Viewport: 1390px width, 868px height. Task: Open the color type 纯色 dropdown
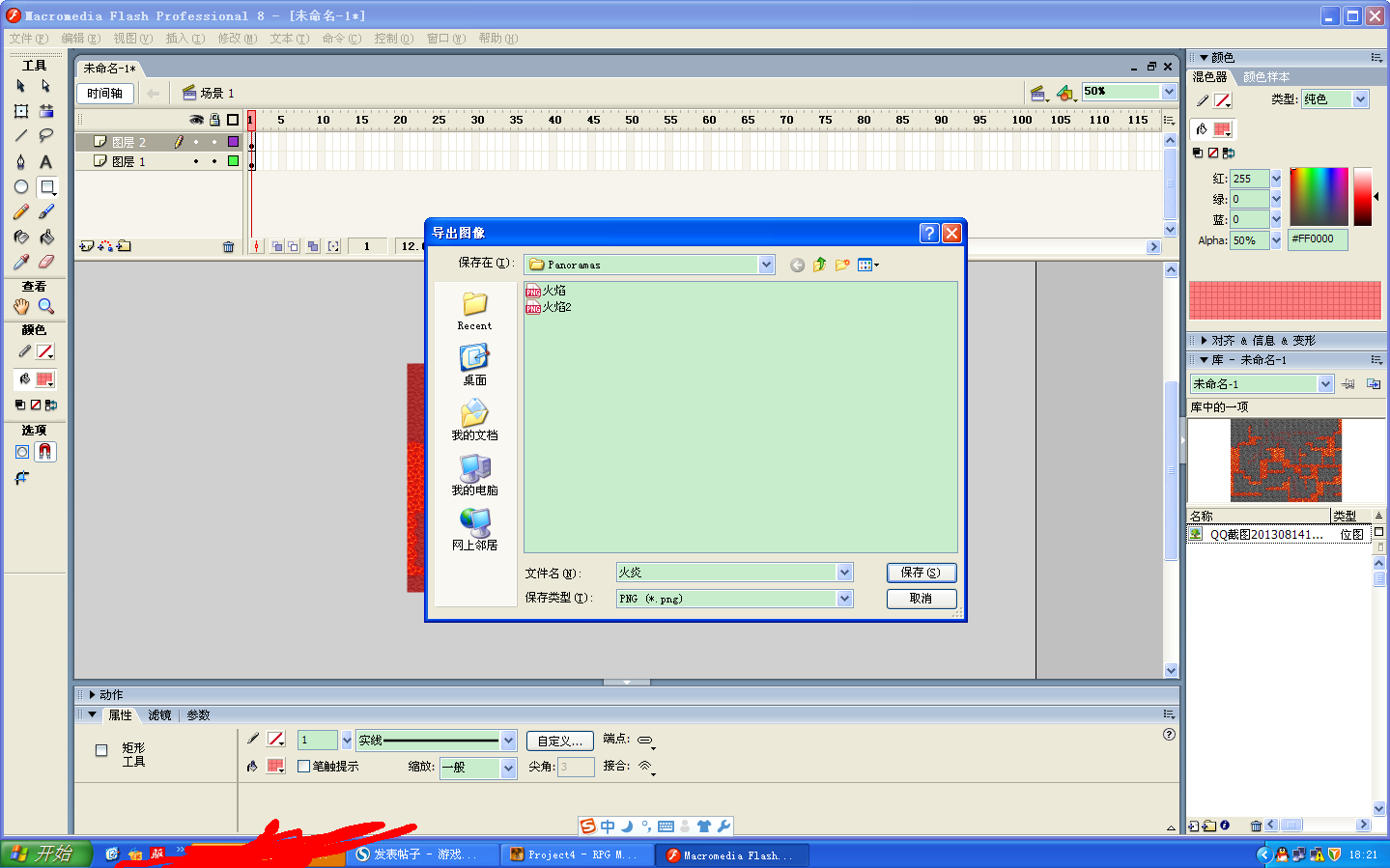pos(1360,98)
